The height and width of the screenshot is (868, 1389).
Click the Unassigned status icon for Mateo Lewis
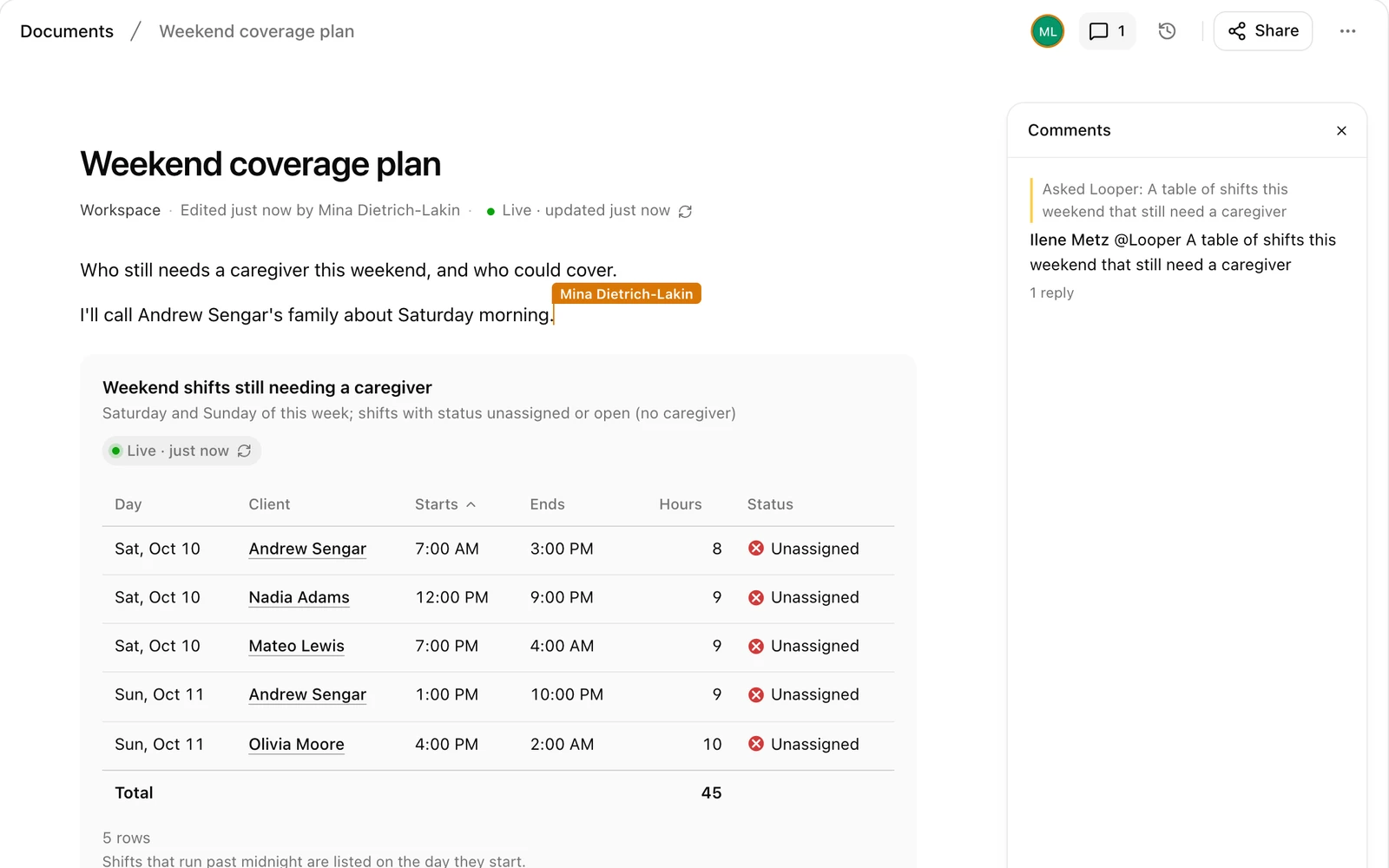(756, 646)
